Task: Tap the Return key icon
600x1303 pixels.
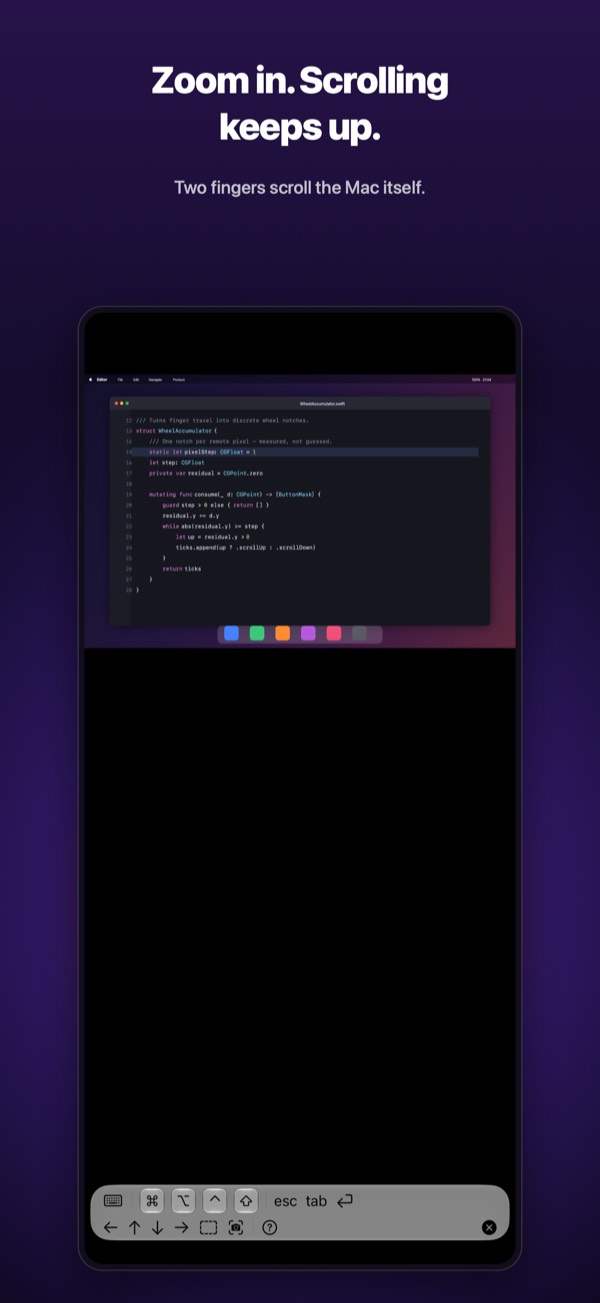Action: (x=345, y=1201)
